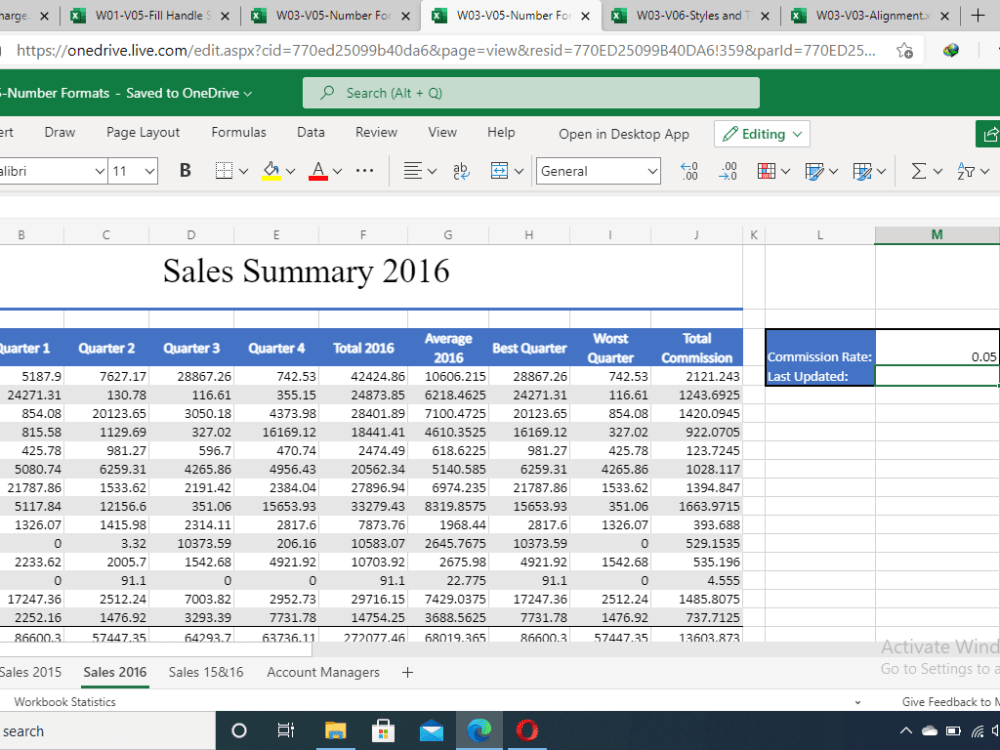Open Mail app from taskbar
This screenshot has width=1000, height=750.
tap(432, 730)
